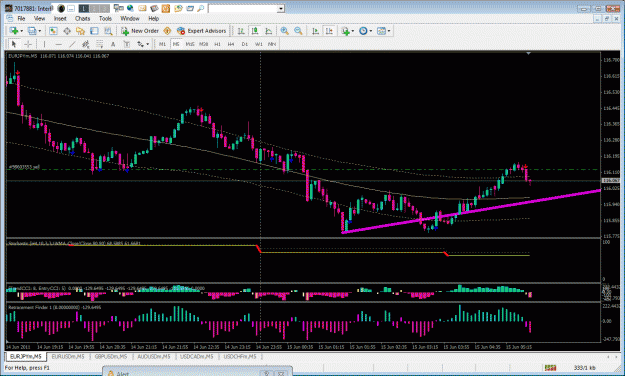
Task: Open the File menu
Action: coord(21,18)
